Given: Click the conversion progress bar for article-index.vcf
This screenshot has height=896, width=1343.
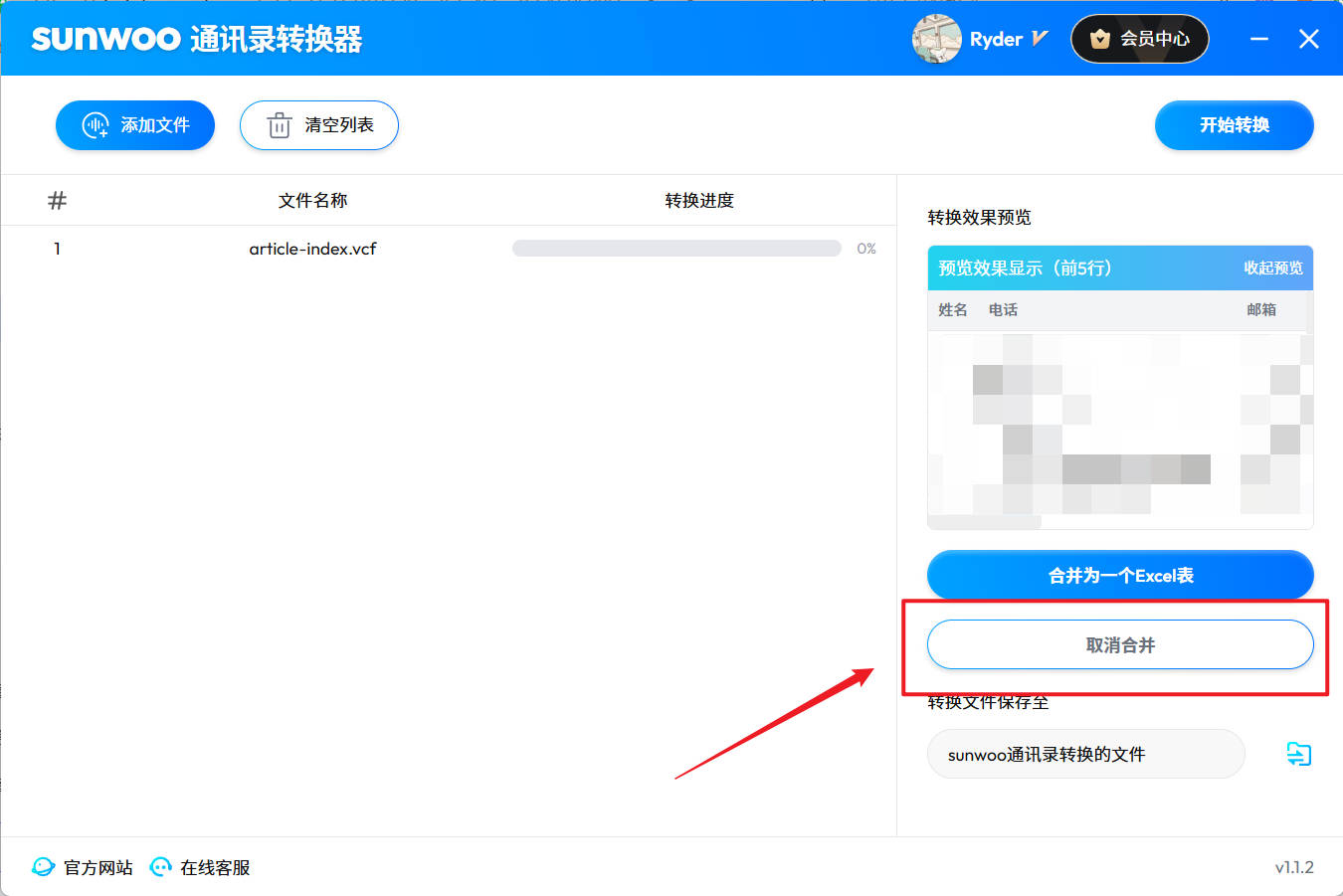Looking at the screenshot, I should 676,249.
